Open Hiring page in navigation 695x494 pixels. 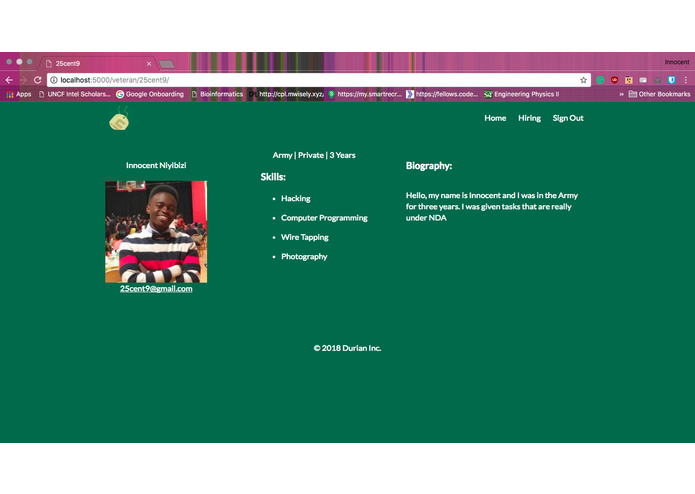(x=529, y=118)
